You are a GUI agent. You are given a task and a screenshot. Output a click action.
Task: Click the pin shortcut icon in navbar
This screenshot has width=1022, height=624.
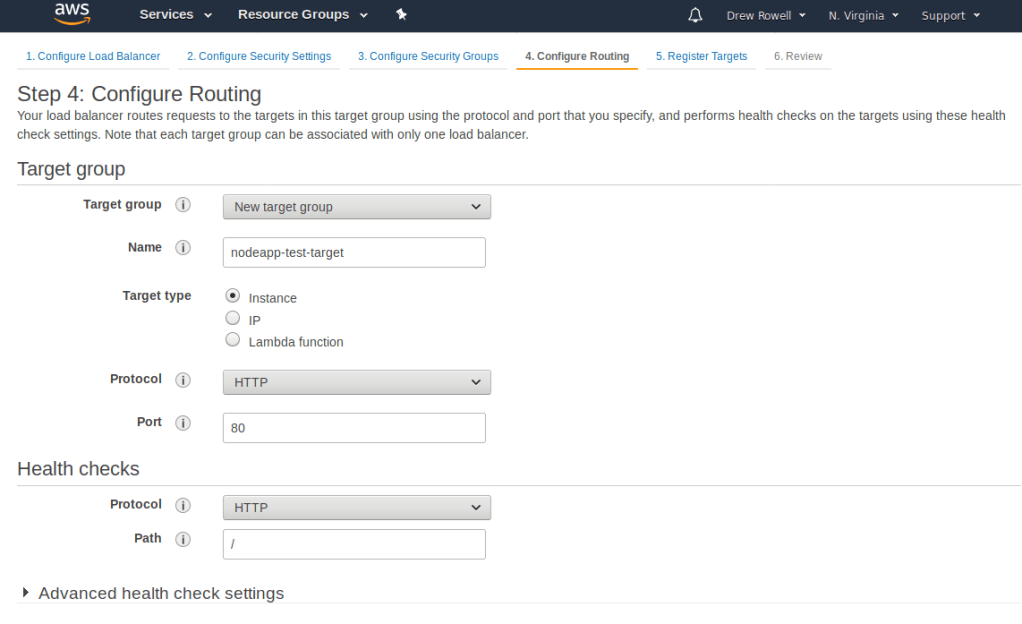pos(401,15)
